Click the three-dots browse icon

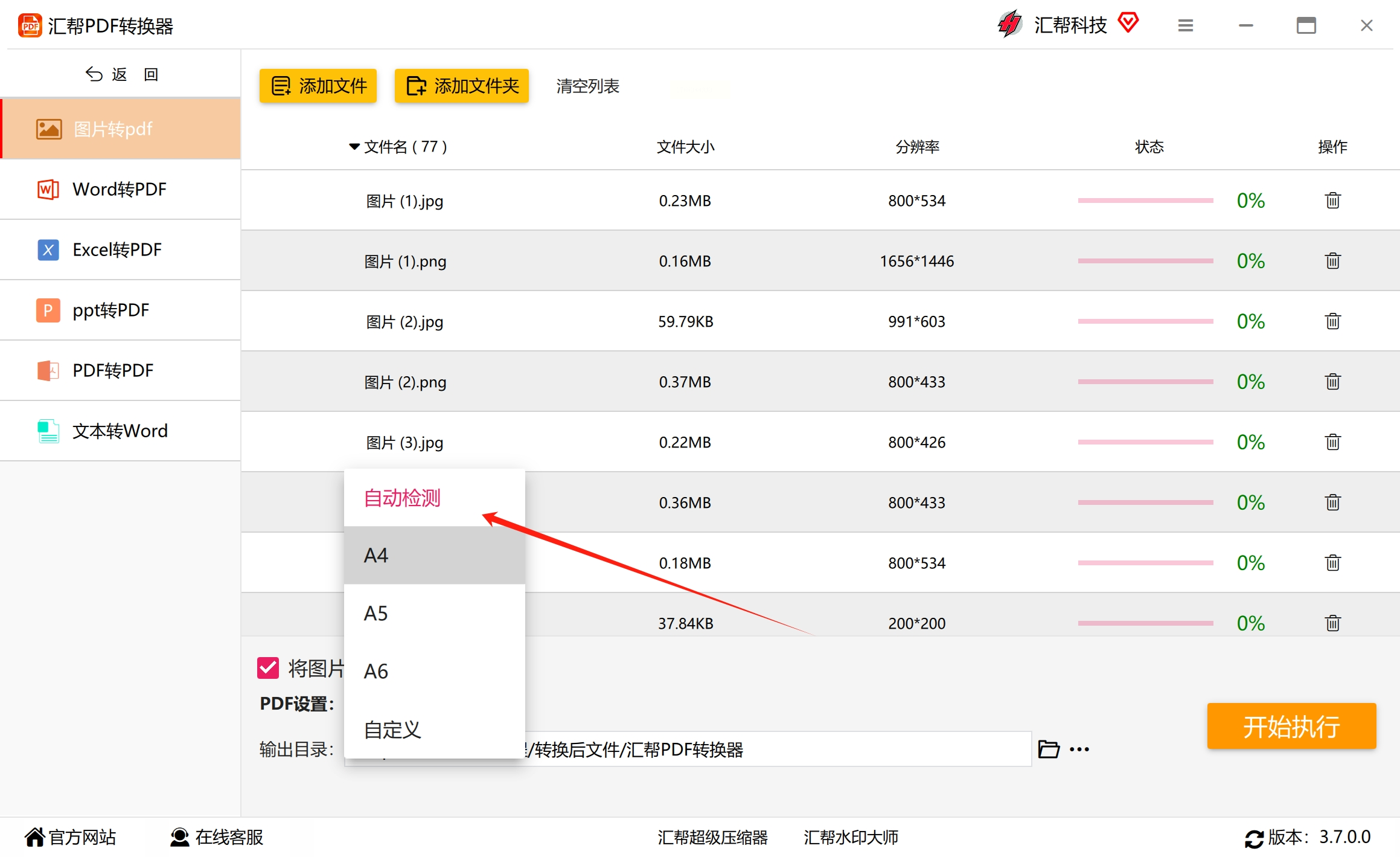coord(1079,749)
